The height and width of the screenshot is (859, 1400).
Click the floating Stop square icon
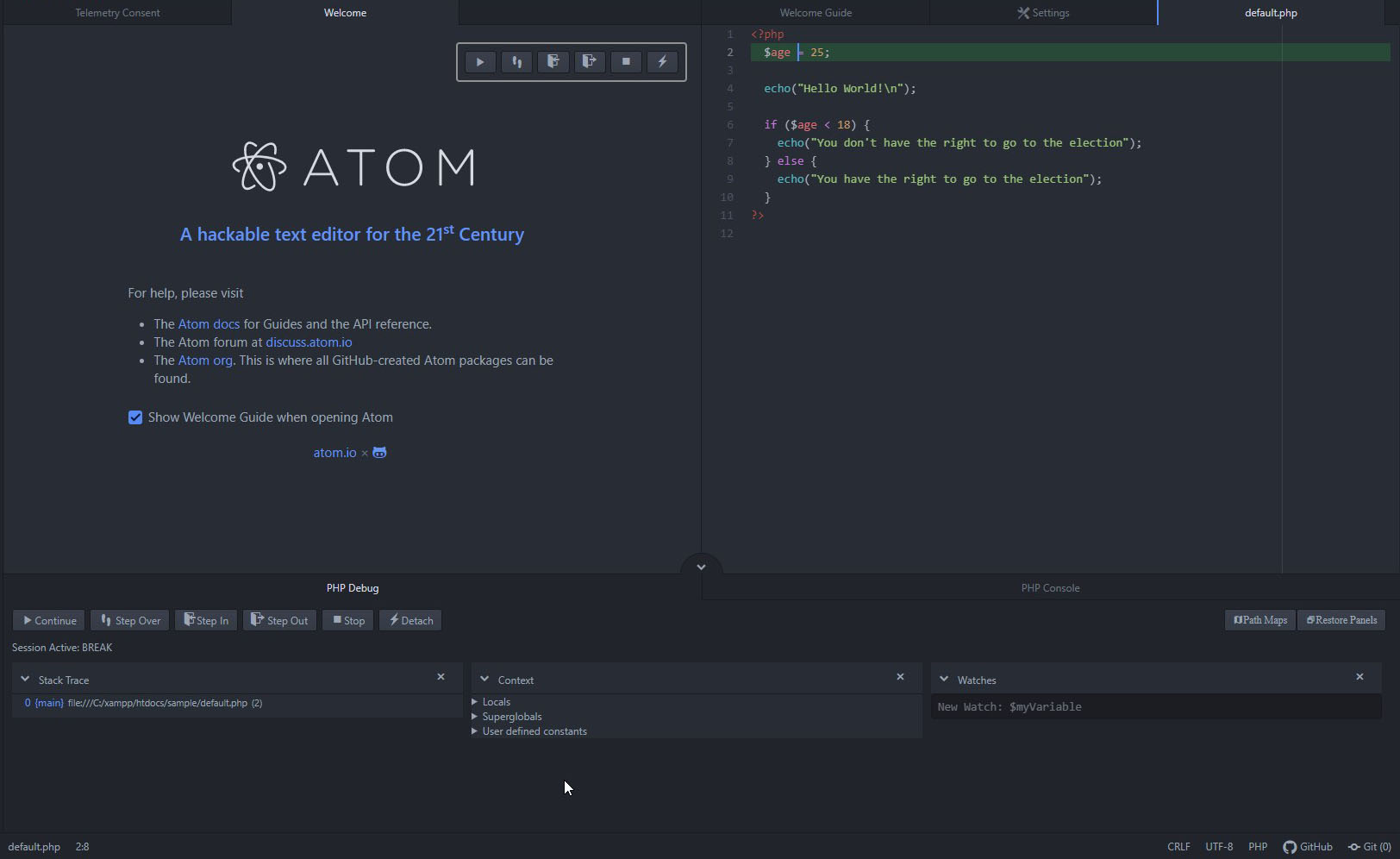pyautogui.click(x=626, y=62)
